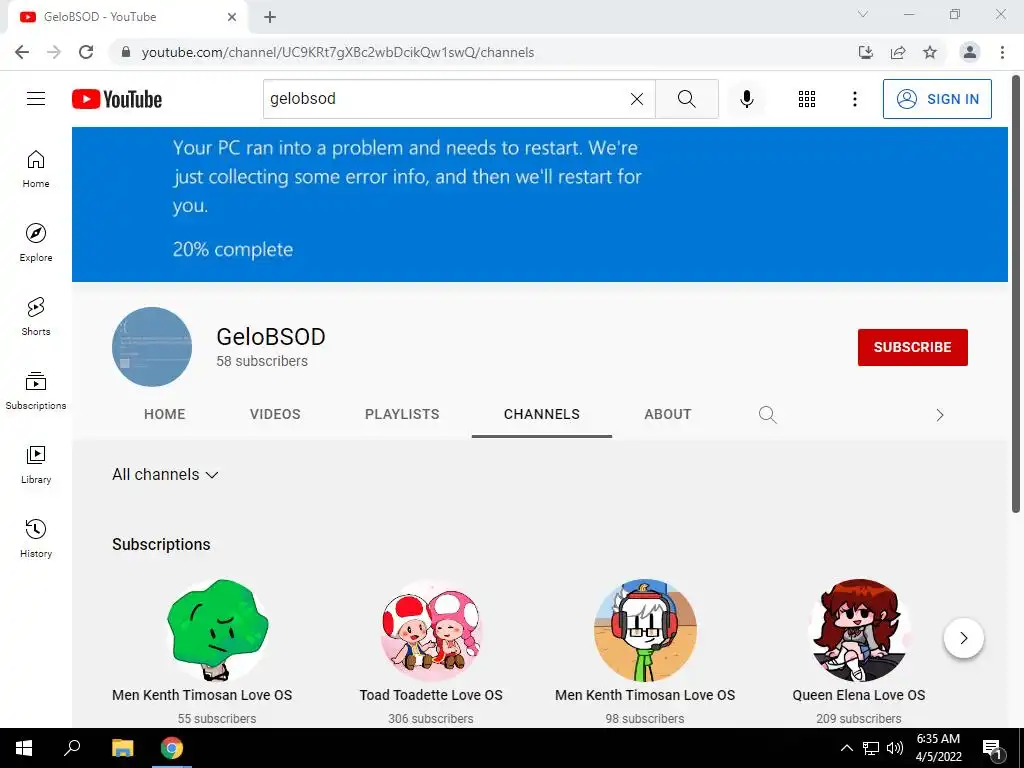Click the SUBSCRIBE button
The image size is (1024, 768).
912,347
